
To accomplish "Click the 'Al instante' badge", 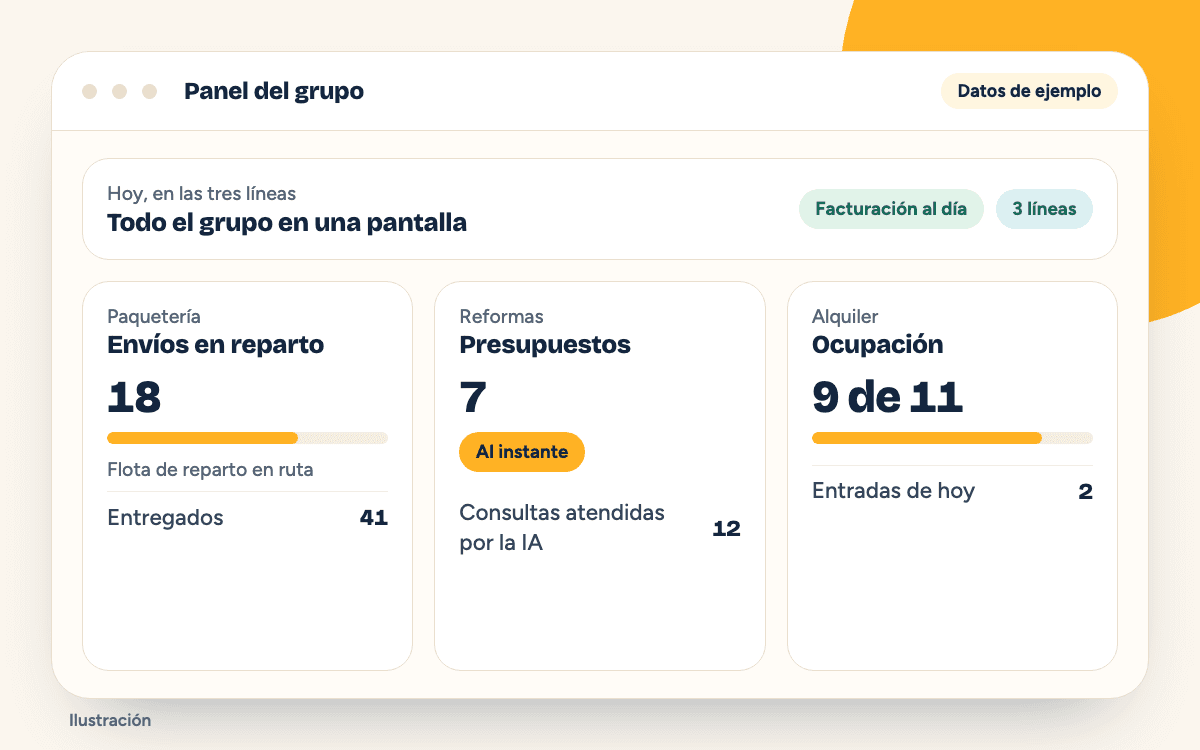I will point(522,452).
